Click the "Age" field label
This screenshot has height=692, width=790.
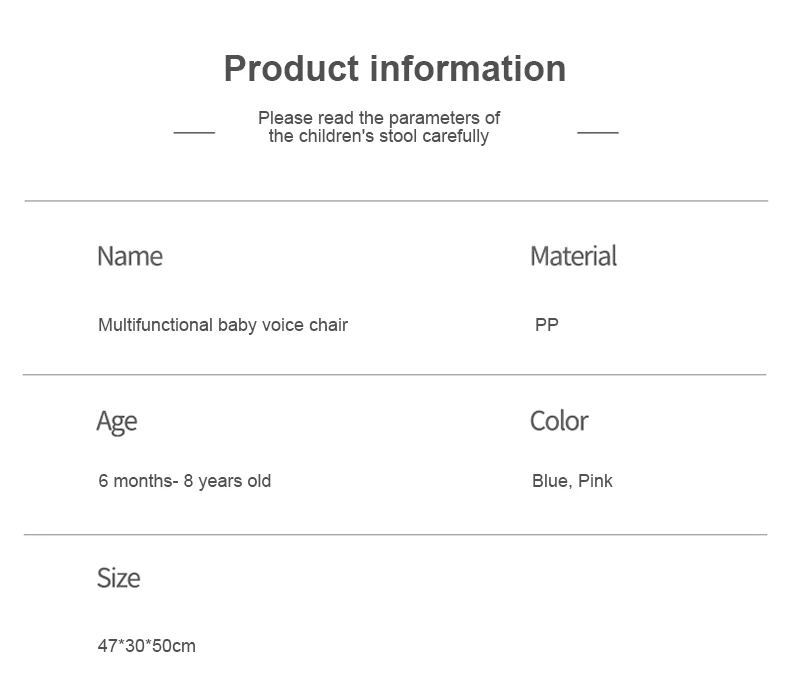(116, 421)
